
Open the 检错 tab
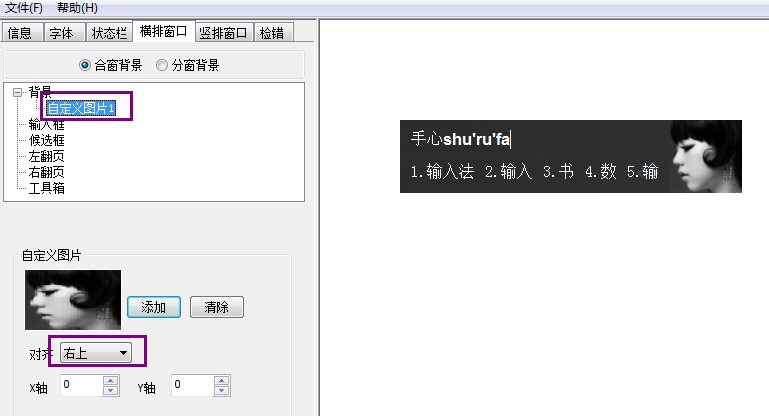pyautogui.click(x=272, y=33)
